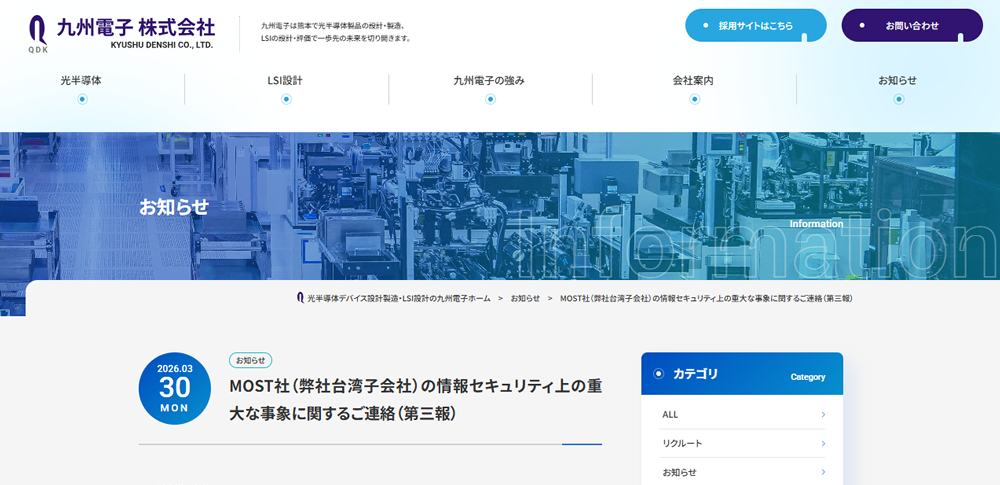Viewport: 1000px width, 485px height.
Task: Click the お知らせ tag above the article title
Action: (250, 360)
